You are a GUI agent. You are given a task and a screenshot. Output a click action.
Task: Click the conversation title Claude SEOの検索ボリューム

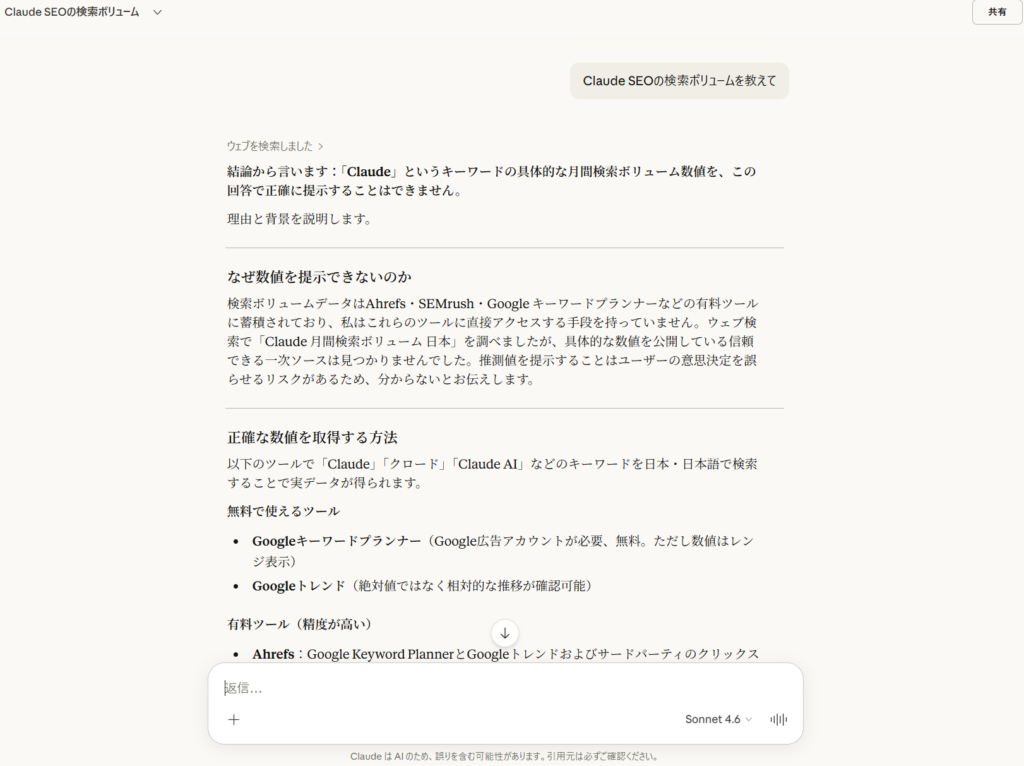pos(75,13)
